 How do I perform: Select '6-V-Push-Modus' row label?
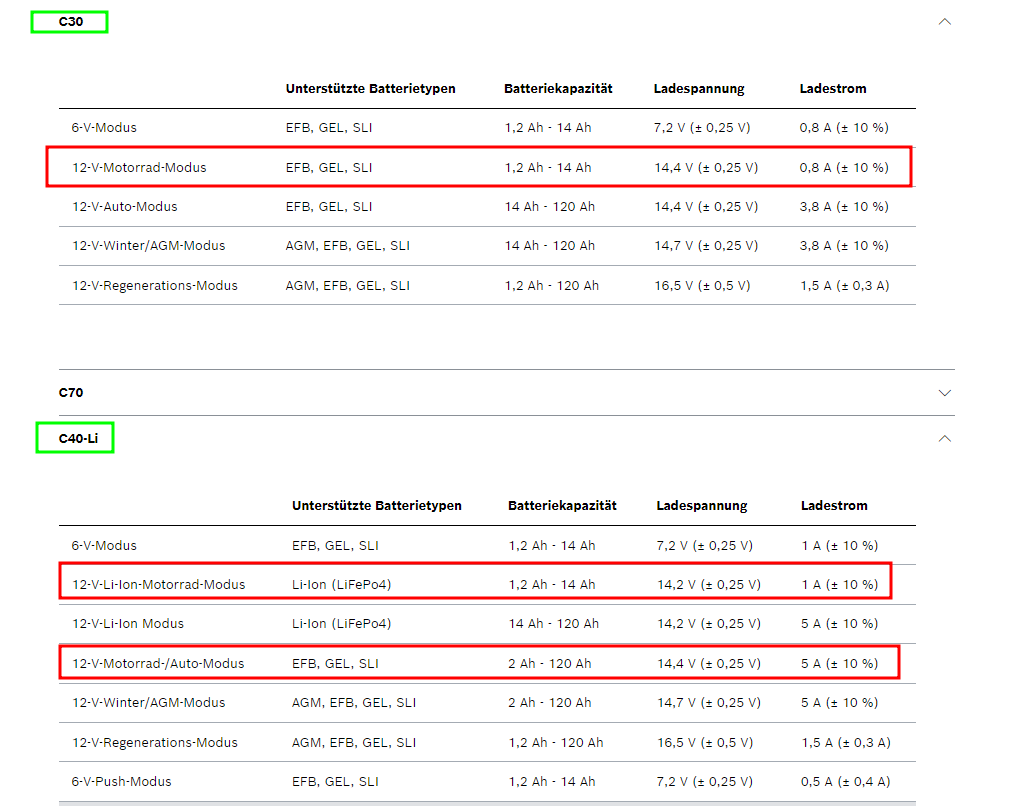pos(121,781)
